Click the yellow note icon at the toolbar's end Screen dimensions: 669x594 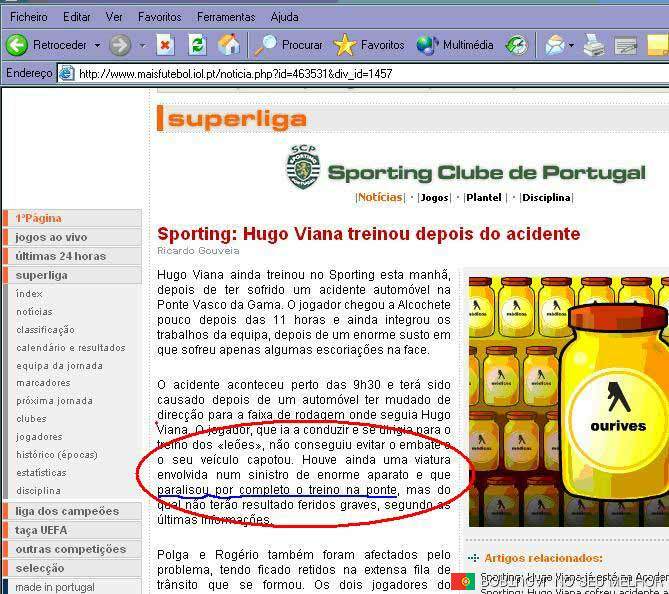(658, 45)
